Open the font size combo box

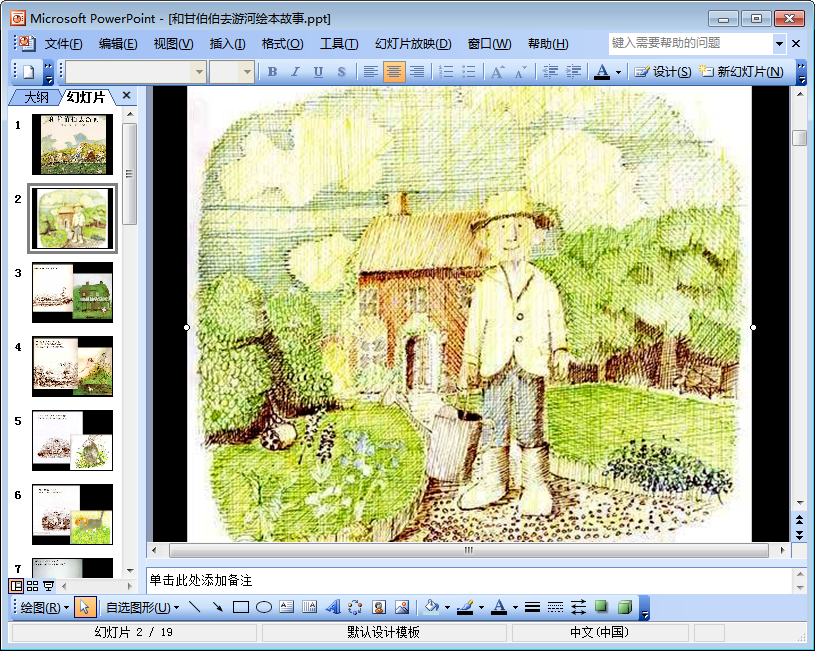[231, 72]
